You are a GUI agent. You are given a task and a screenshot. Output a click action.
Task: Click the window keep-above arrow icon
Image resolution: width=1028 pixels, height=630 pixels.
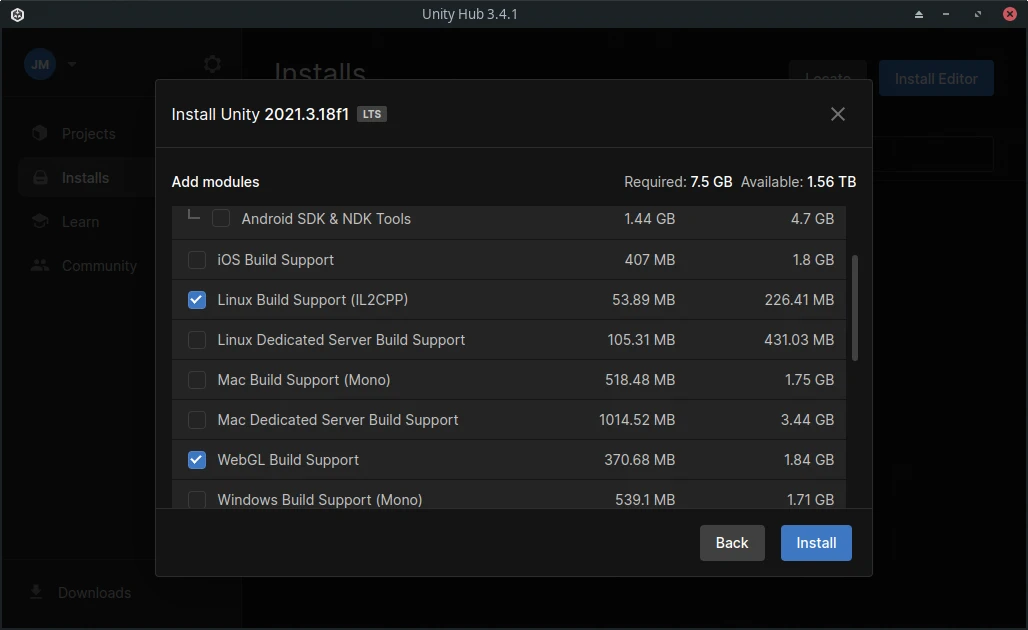919,14
